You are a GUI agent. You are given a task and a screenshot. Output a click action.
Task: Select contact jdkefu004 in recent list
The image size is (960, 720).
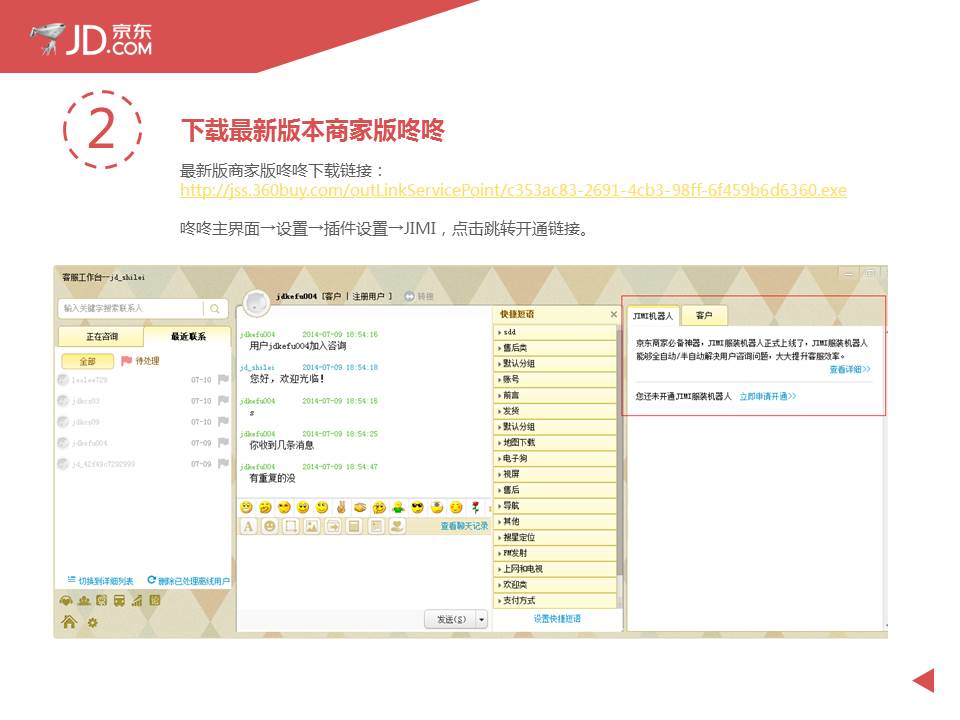click(x=143, y=443)
